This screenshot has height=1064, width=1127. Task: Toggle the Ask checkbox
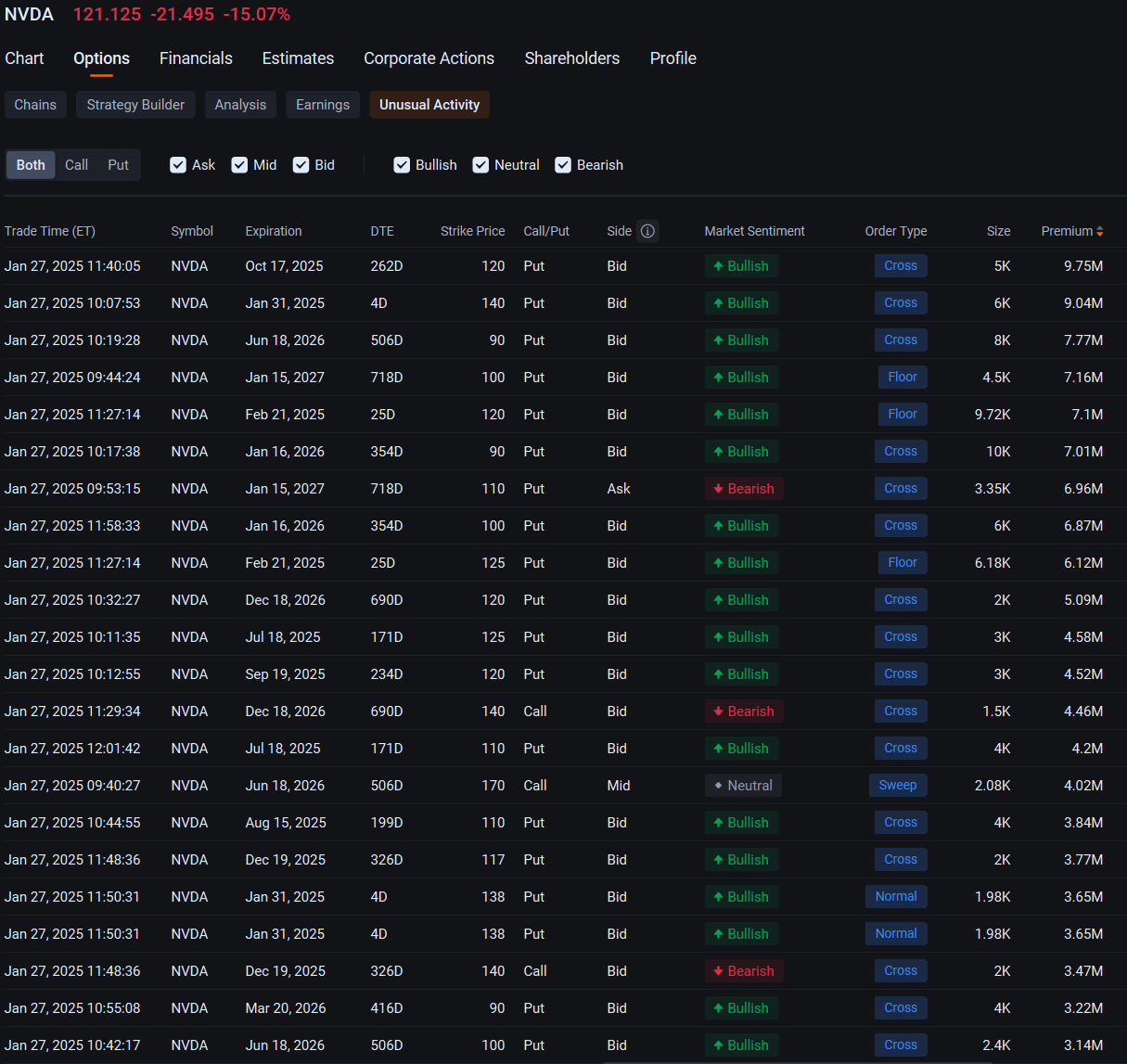point(178,165)
